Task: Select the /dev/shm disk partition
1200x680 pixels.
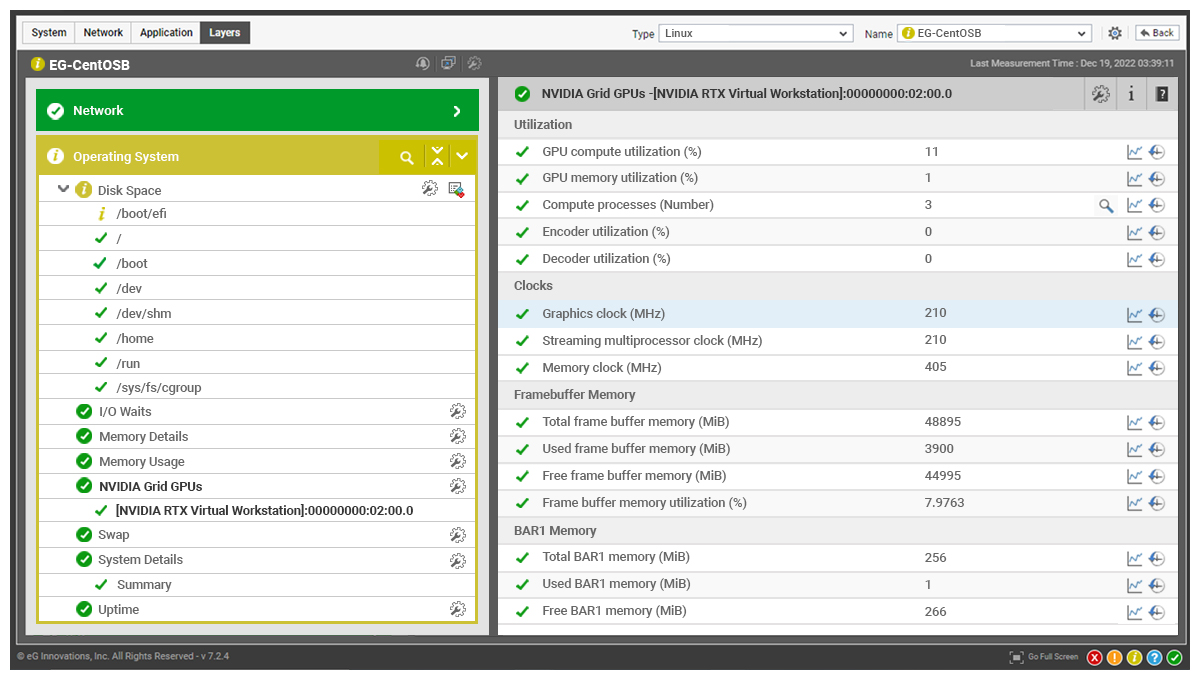Action: coord(144,313)
